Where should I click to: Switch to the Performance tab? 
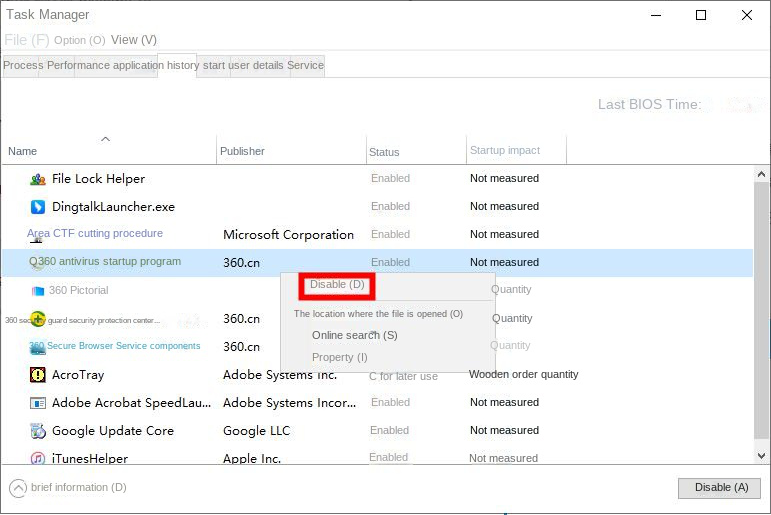click(78, 65)
